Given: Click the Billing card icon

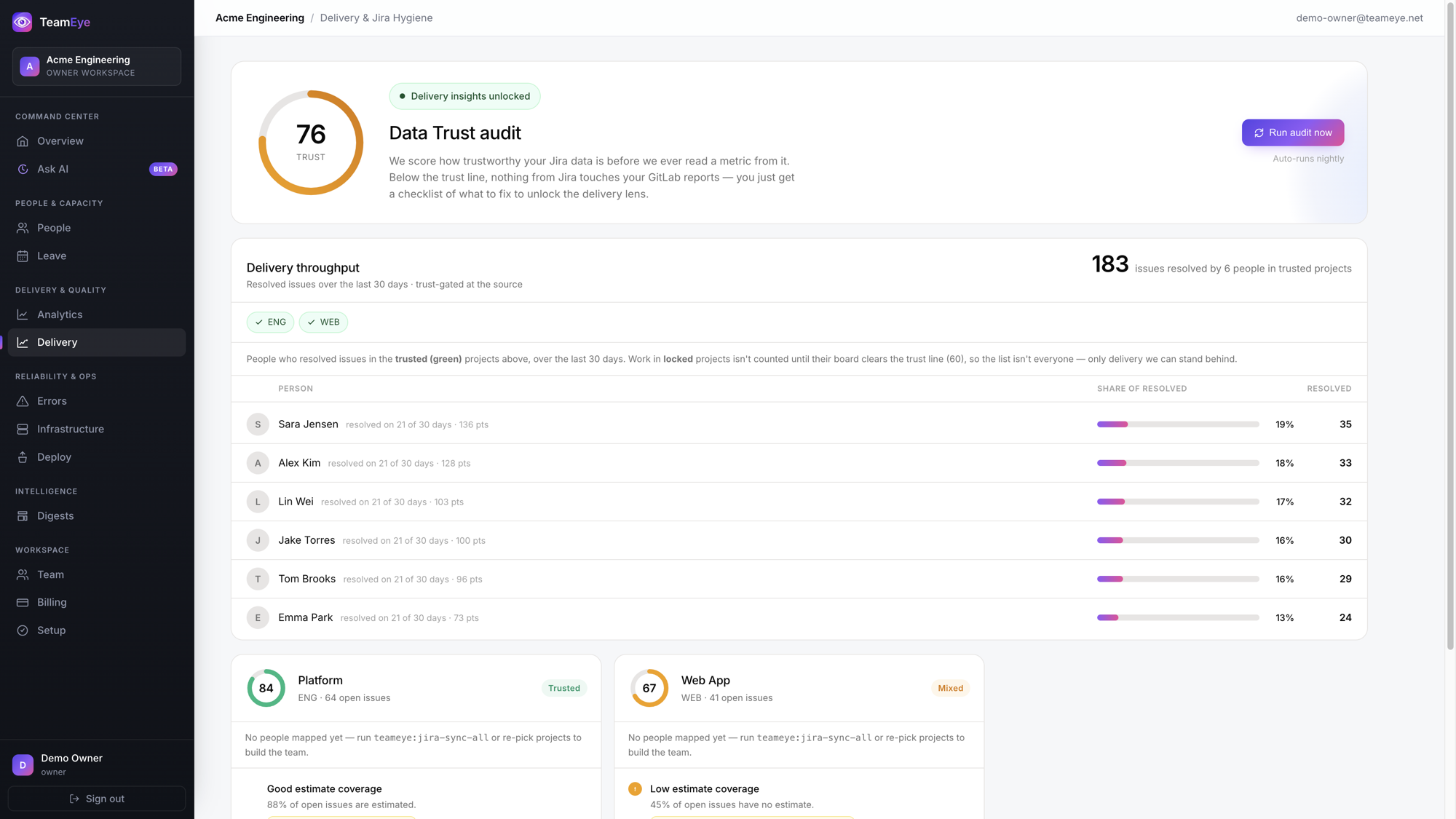Looking at the screenshot, I should point(23,603).
